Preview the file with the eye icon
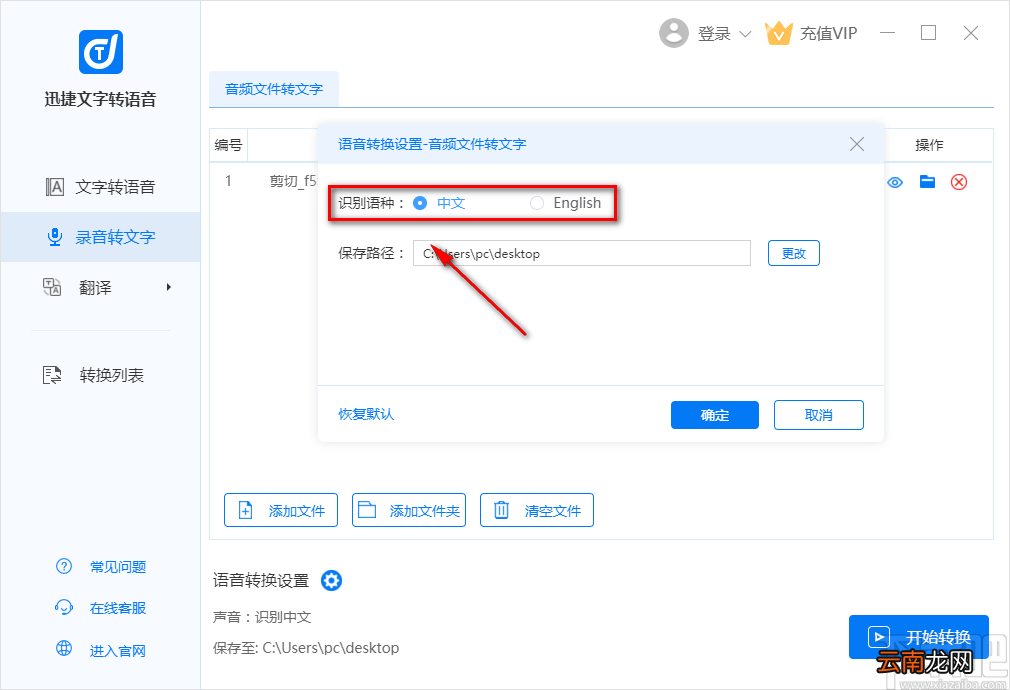This screenshot has height=690, width=1010. click(x=895, y=182)
